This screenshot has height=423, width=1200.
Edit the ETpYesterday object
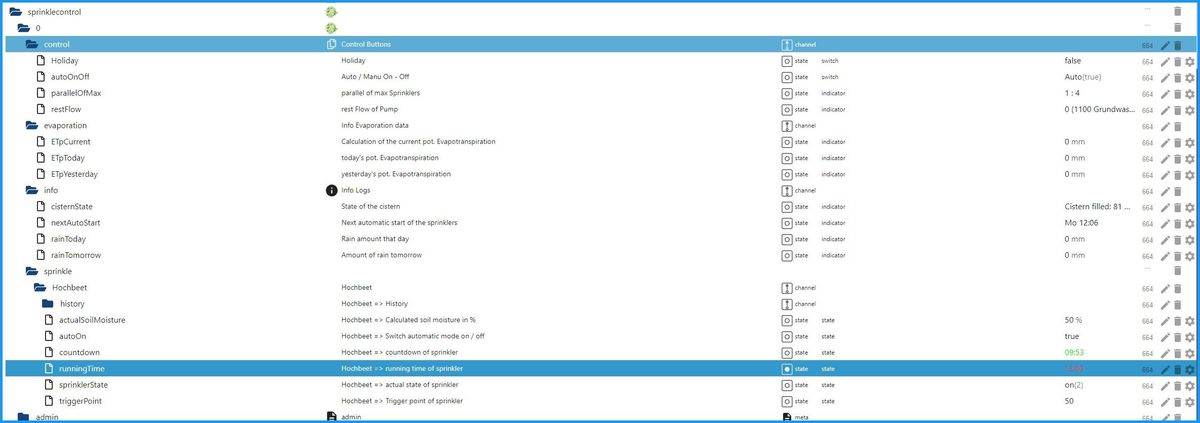coord(1165,175)
